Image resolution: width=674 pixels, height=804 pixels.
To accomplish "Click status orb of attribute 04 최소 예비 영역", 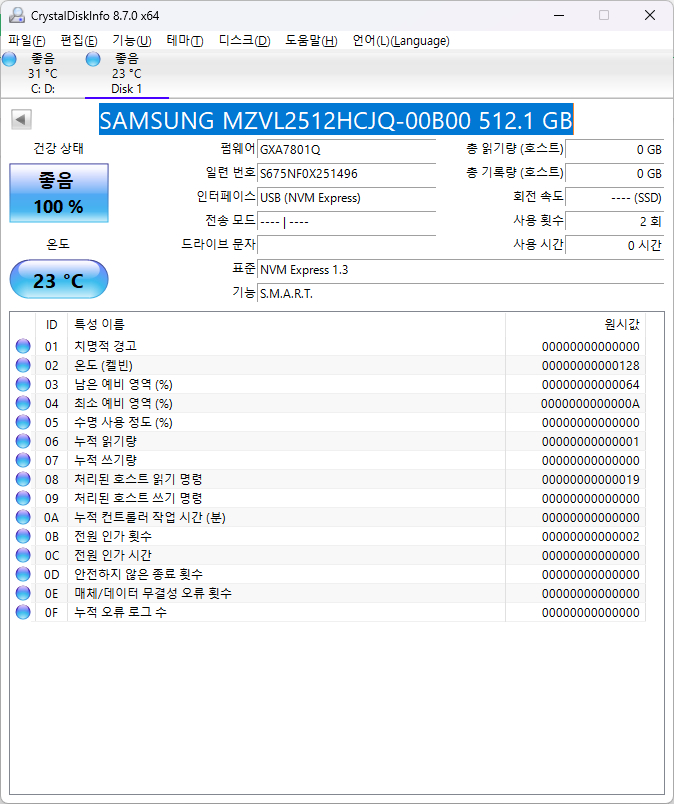I will tap(23, 403).
